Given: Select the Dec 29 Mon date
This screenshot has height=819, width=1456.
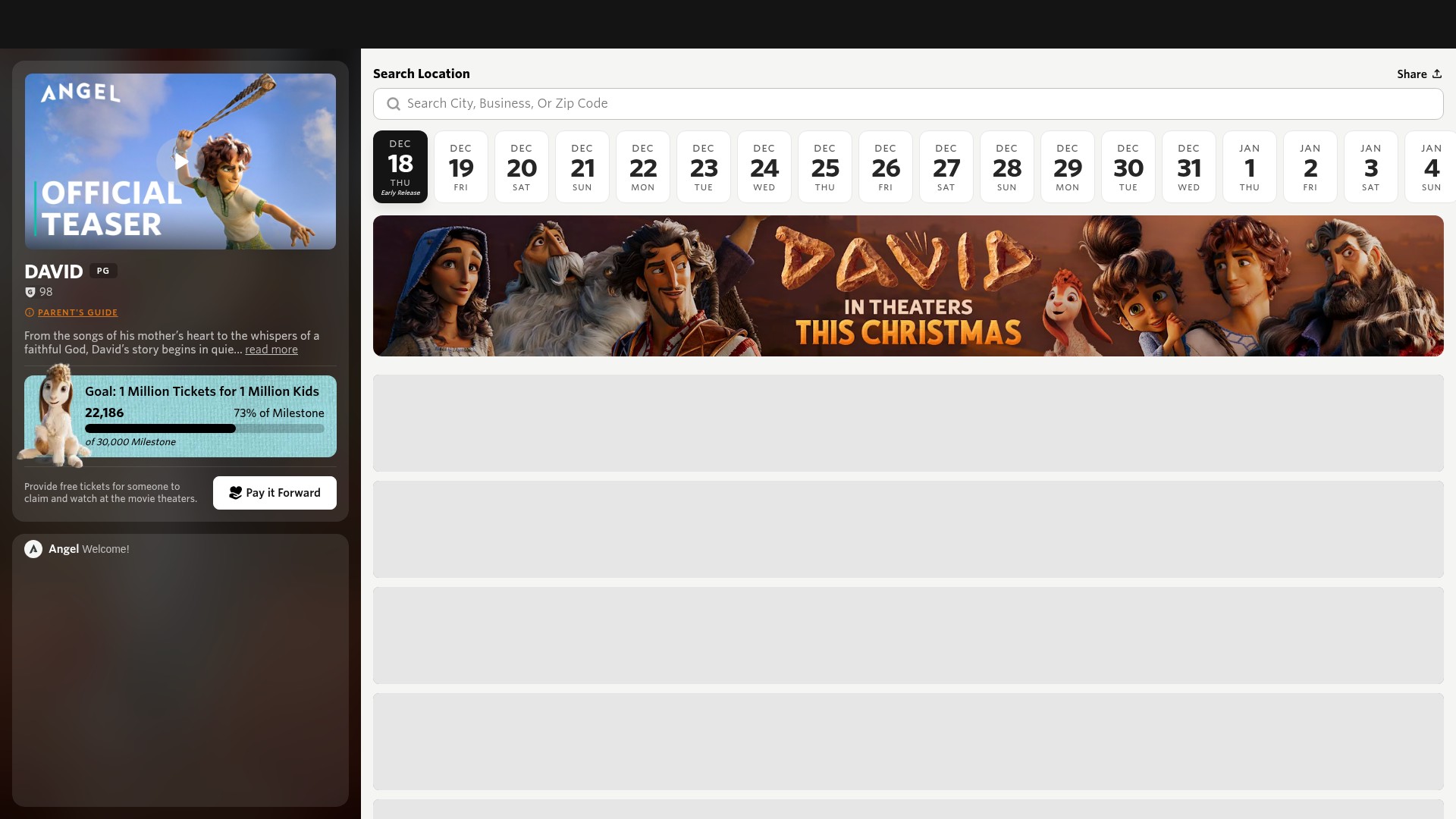Looking at the screenshot, I should coord(1068,167).
